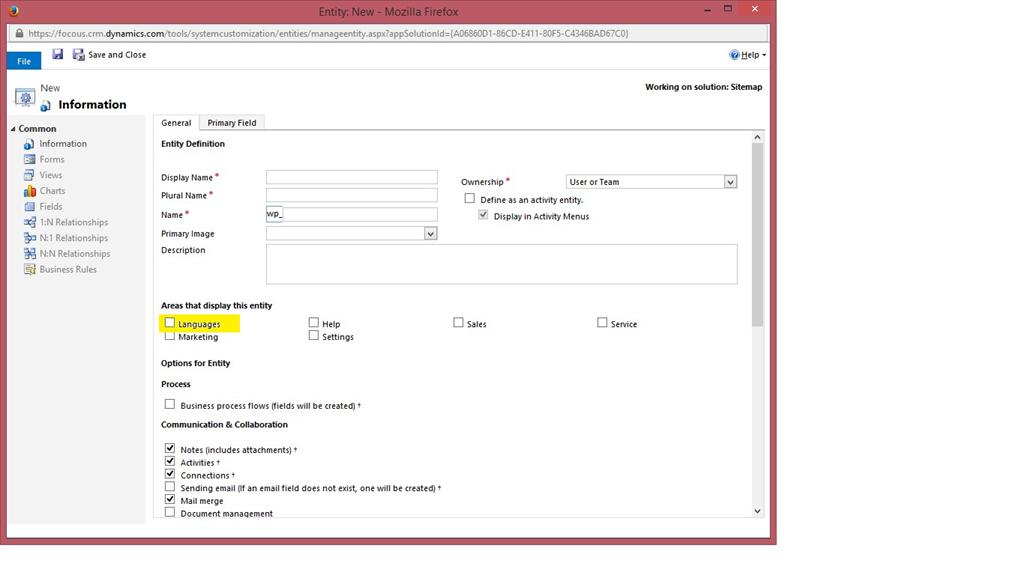1024x575 pixels.
Task: Uncheck the Mail merge checkbox
Action: (x=170, y=500)
